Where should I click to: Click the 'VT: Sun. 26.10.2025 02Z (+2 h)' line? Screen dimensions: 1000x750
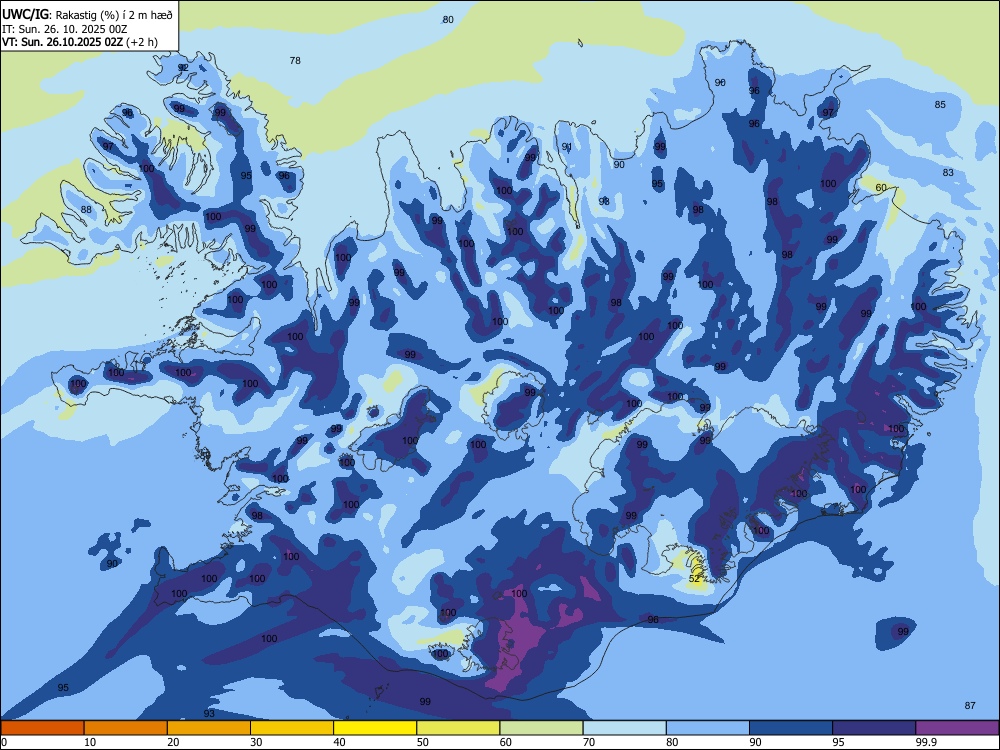click(80, 42)
